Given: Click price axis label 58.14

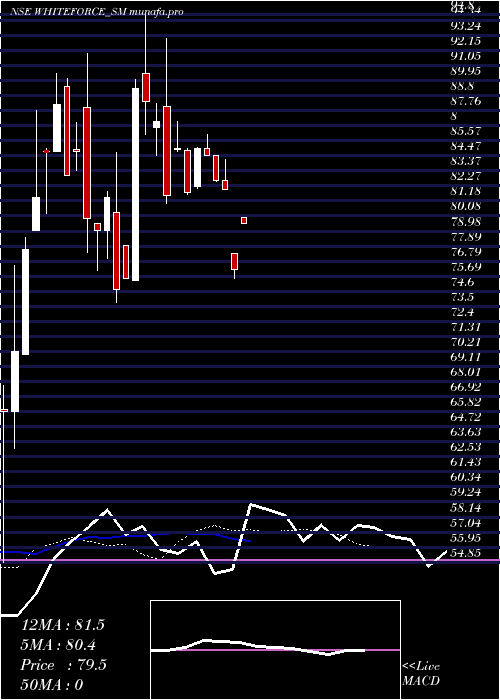Looking at the screenshot, I should click(465, 508).
